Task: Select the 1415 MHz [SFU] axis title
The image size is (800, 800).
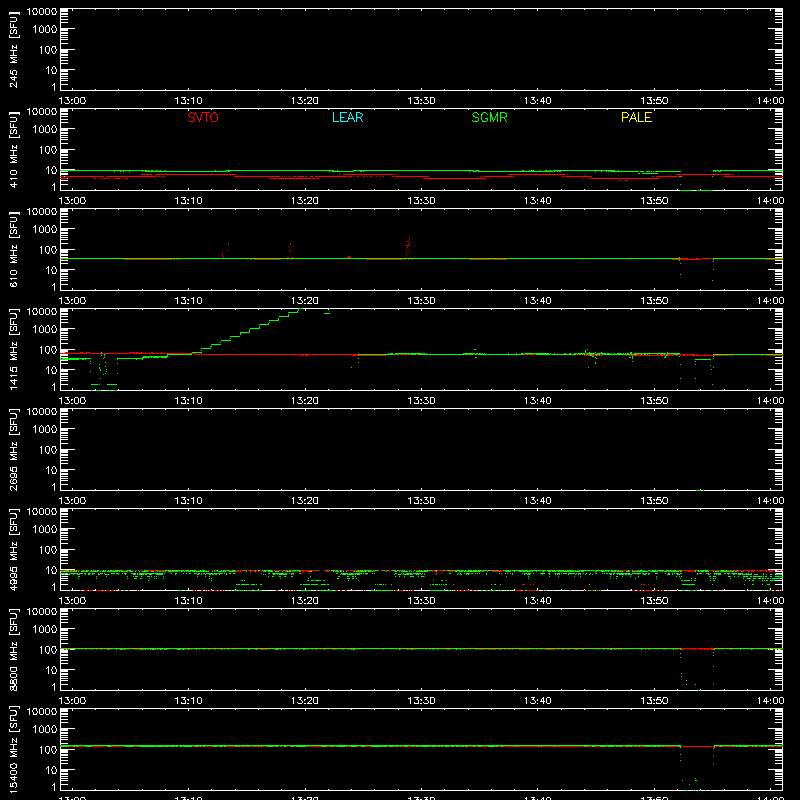Action: pos(14,349)
